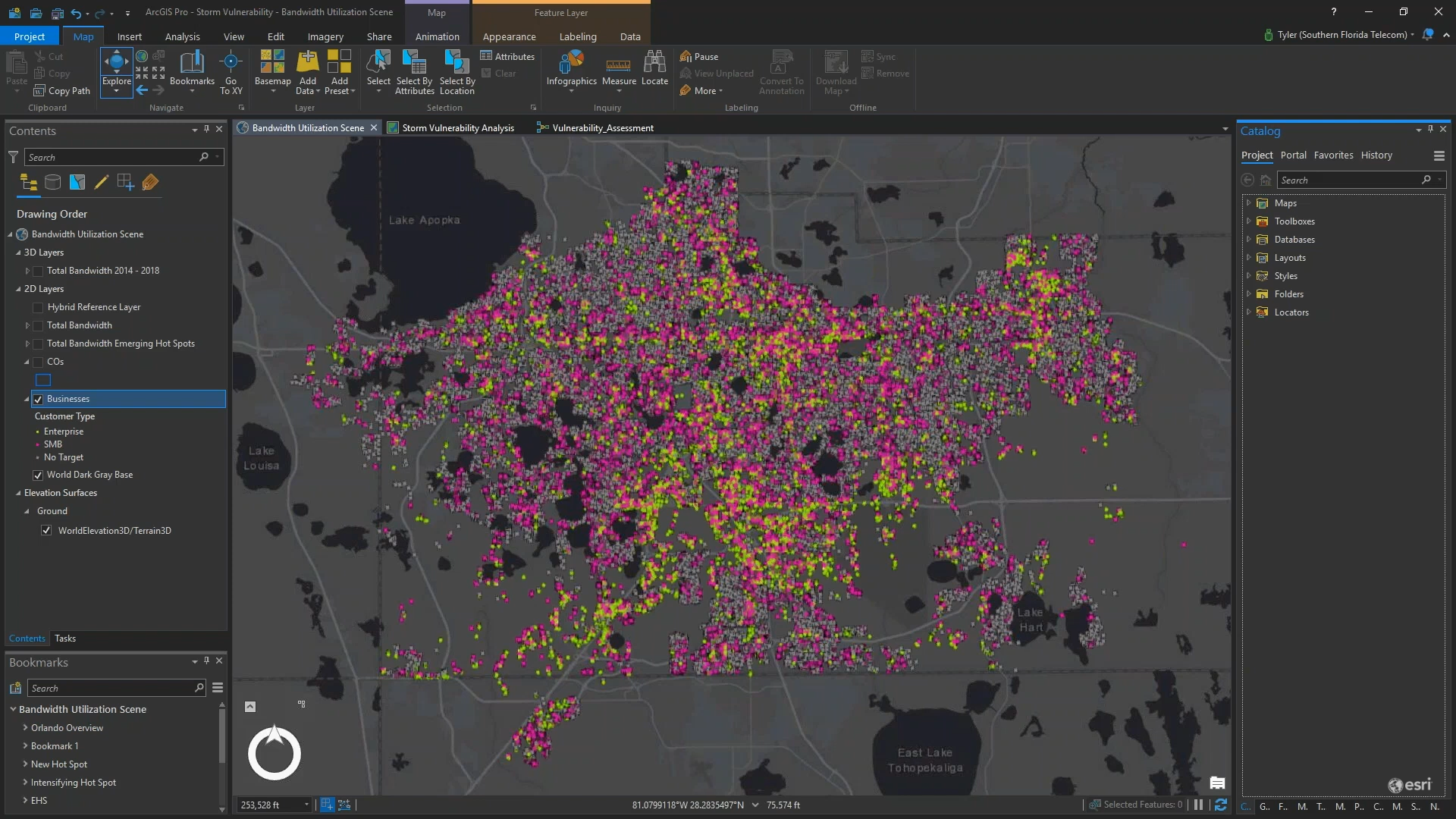Click the Add Data icon
Screen dimensions: 1456x819
pos(308,62)
